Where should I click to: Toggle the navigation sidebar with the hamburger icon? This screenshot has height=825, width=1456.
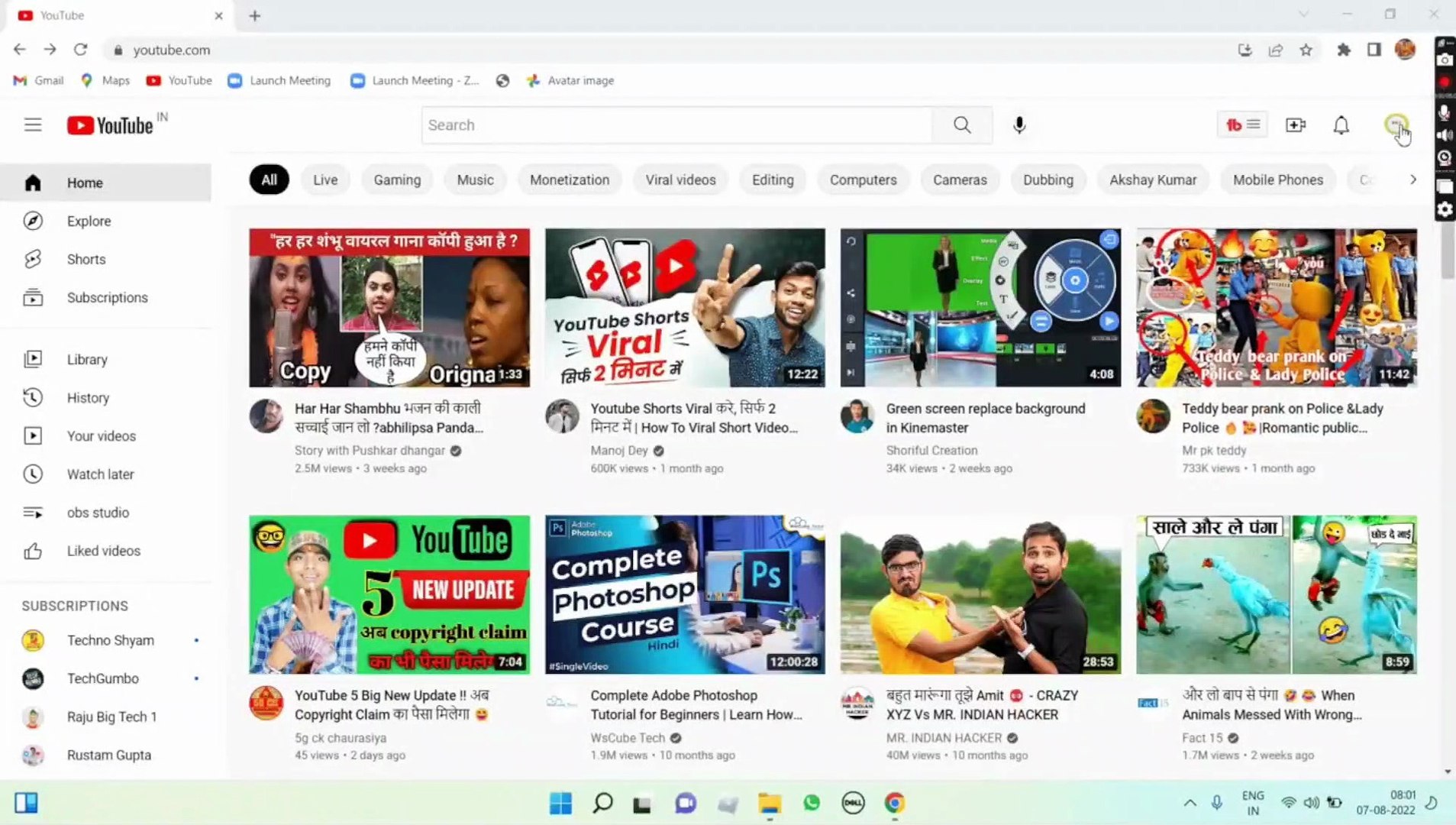(x=33, y=125)
